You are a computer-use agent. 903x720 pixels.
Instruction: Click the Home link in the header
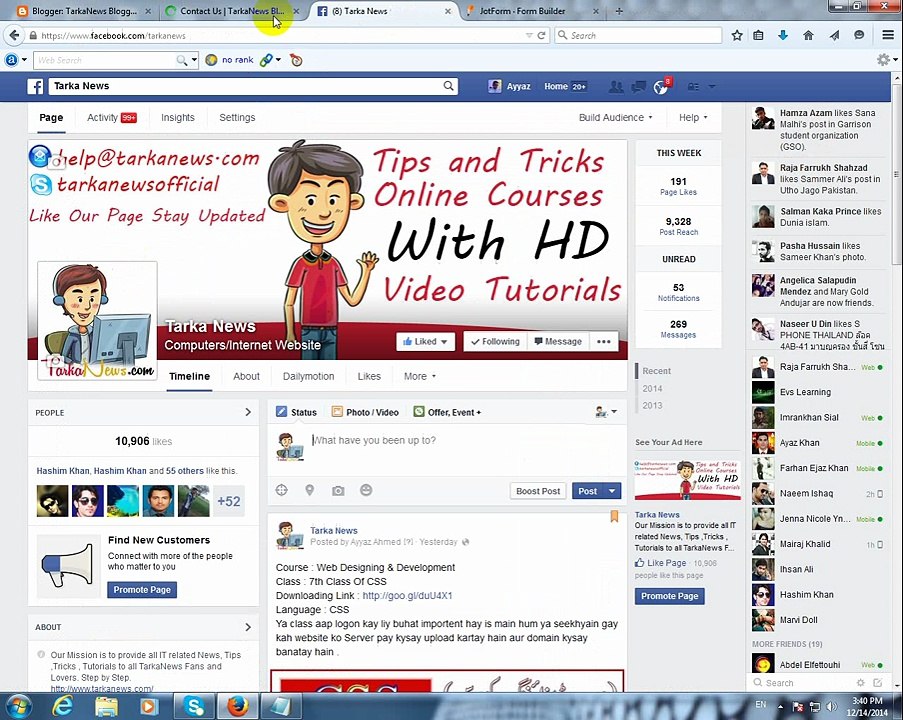(x=555, y=86)
